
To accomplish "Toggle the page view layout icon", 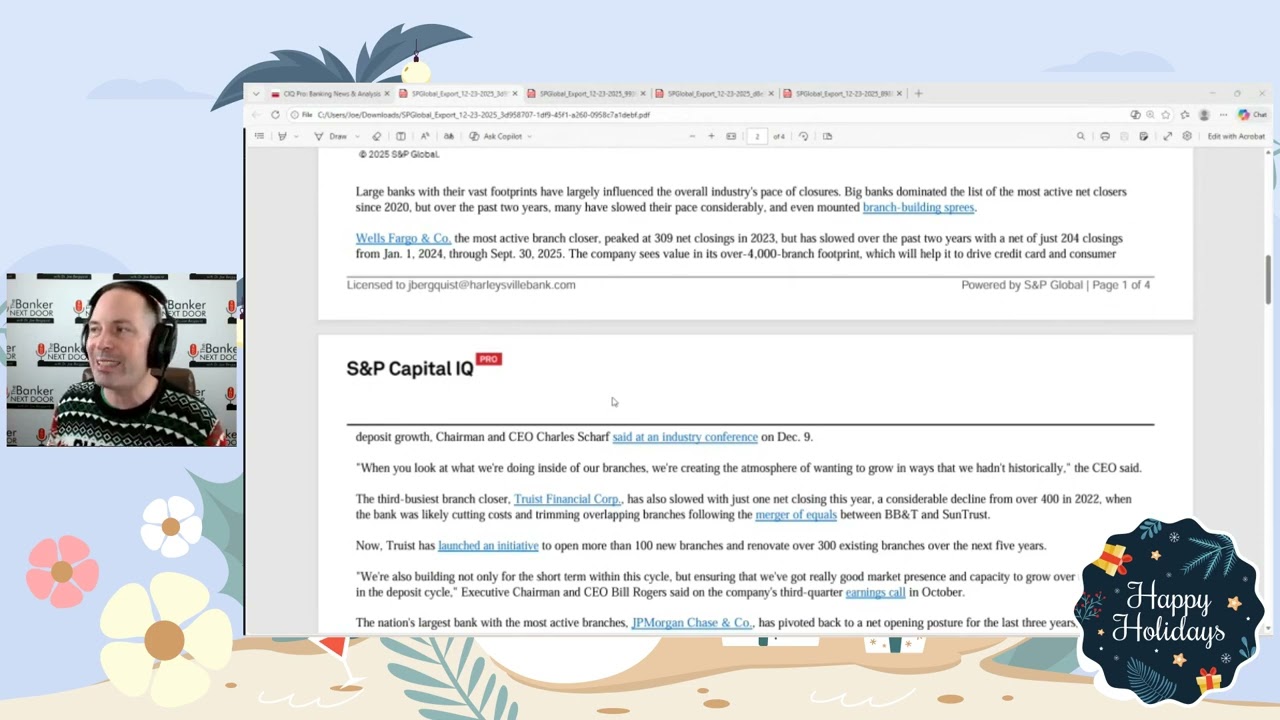I will coord(827,136).
